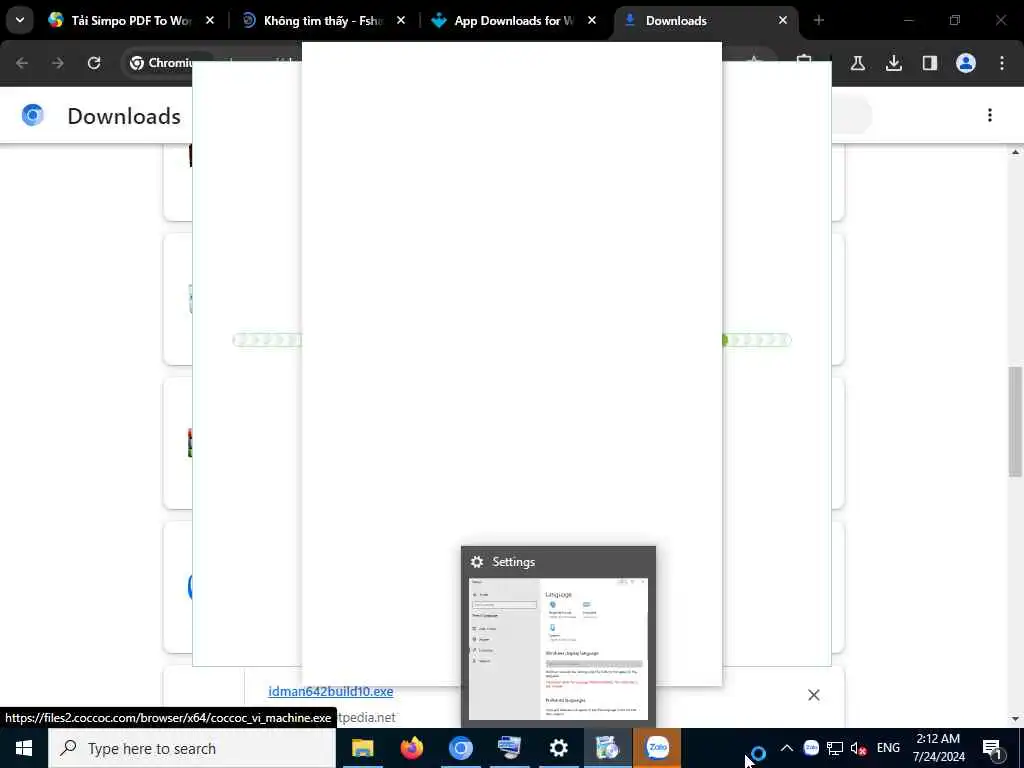Switch to Không tìm thấy - Fshare tab
The width and height of the screenshot is (1024, 768).
click(x=322, y=21)
